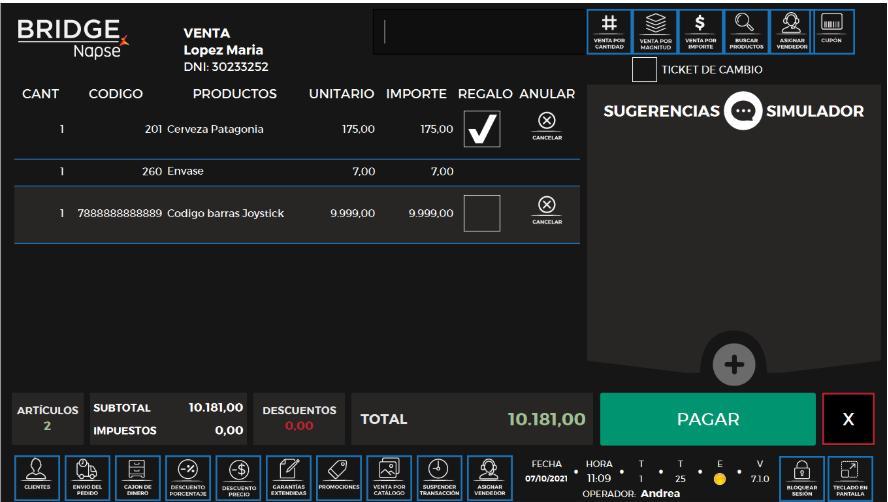Open Venta por Importe tool
Image resolution: width=888 pixels, height=502 pixels.
[x=701, y=32]
